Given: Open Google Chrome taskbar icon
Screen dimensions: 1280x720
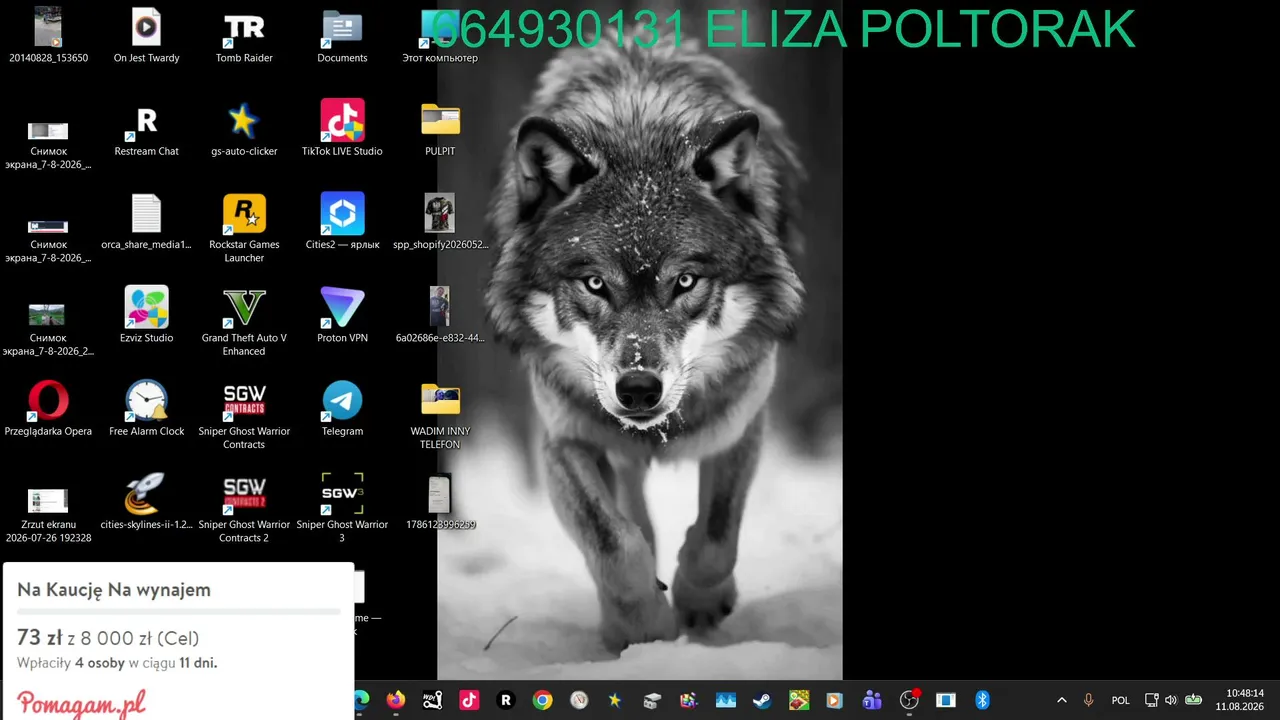Looking at the screenshot, I should click(542, 700).
